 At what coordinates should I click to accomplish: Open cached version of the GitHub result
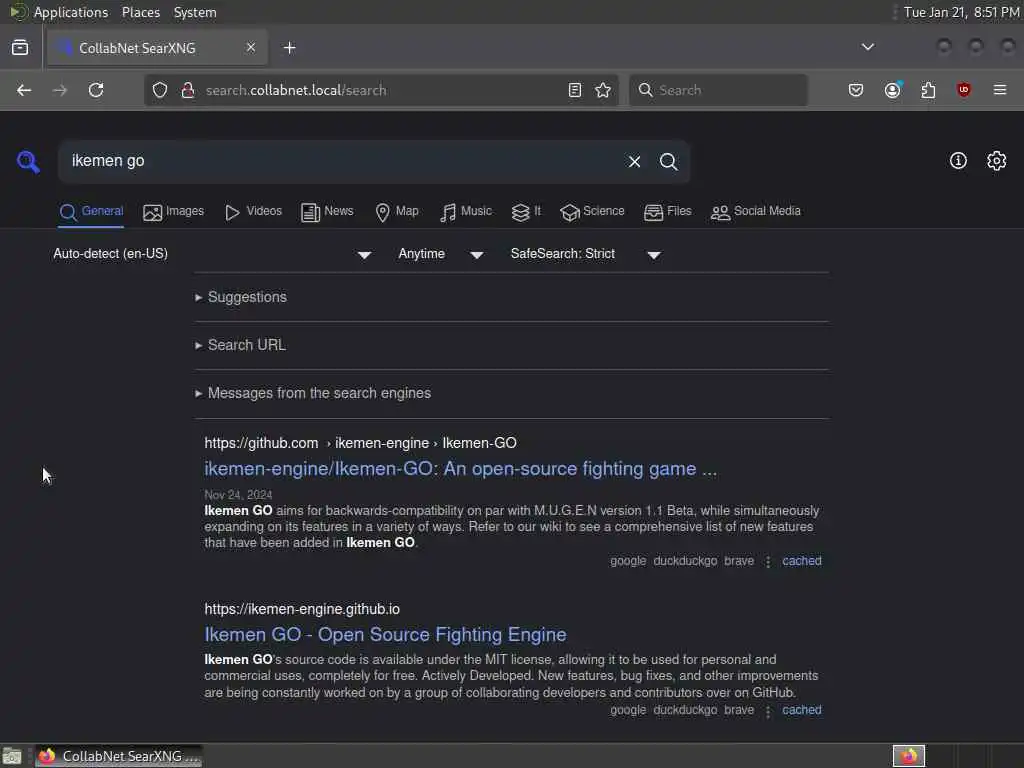click(x=802, y=561)
